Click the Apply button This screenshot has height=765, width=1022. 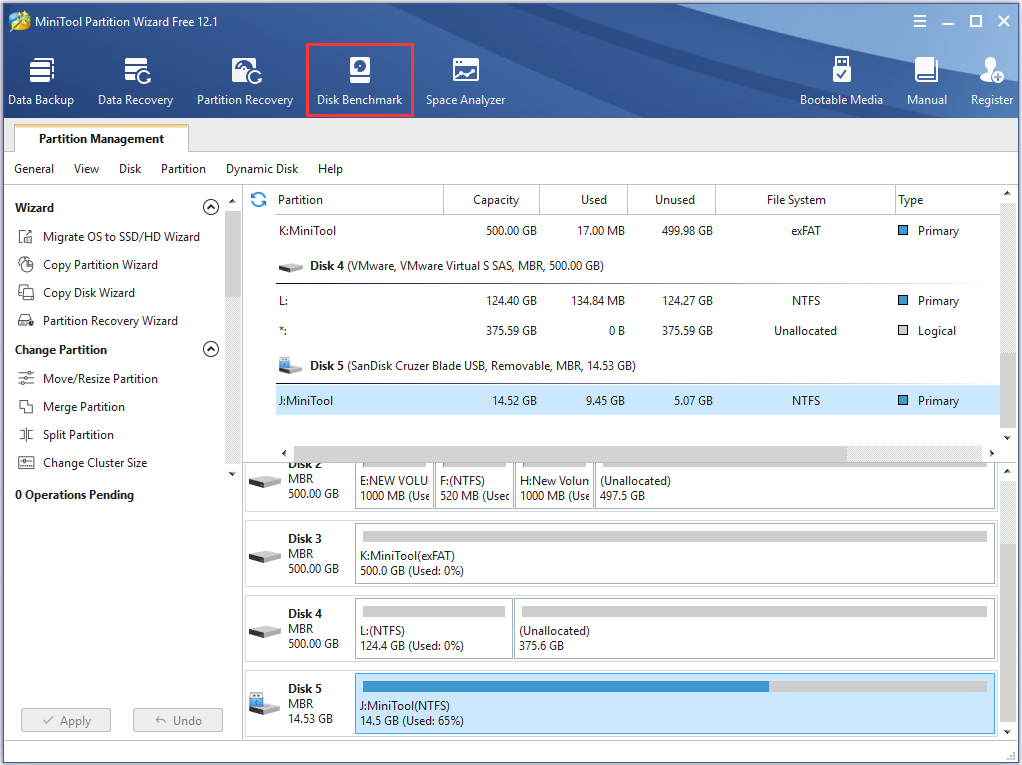66,720
